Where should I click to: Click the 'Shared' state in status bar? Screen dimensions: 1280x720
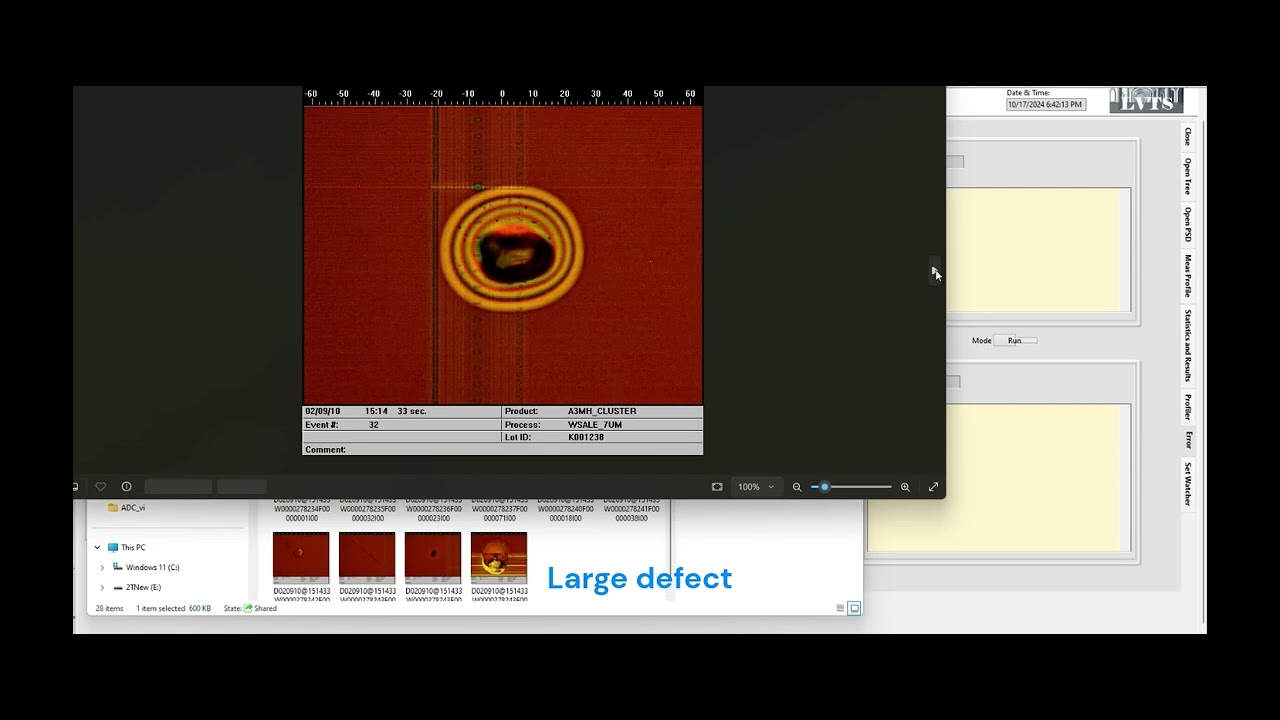pos(260,608)
